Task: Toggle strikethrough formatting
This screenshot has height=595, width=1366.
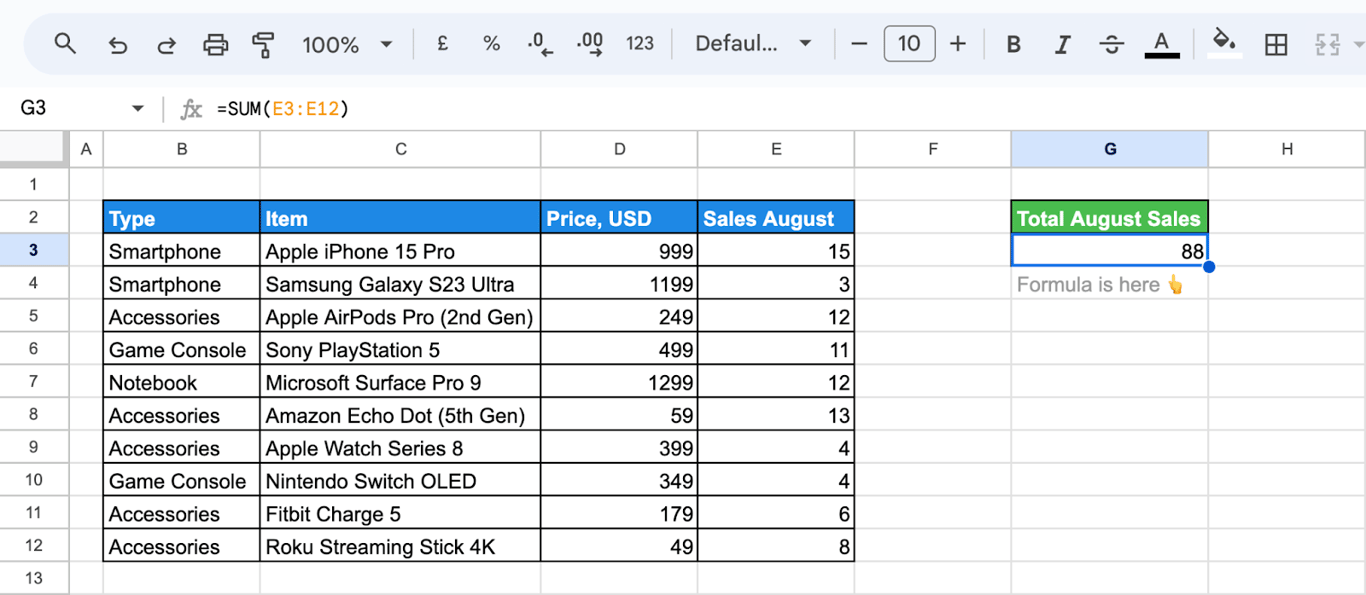Action: pos(1111,44)
